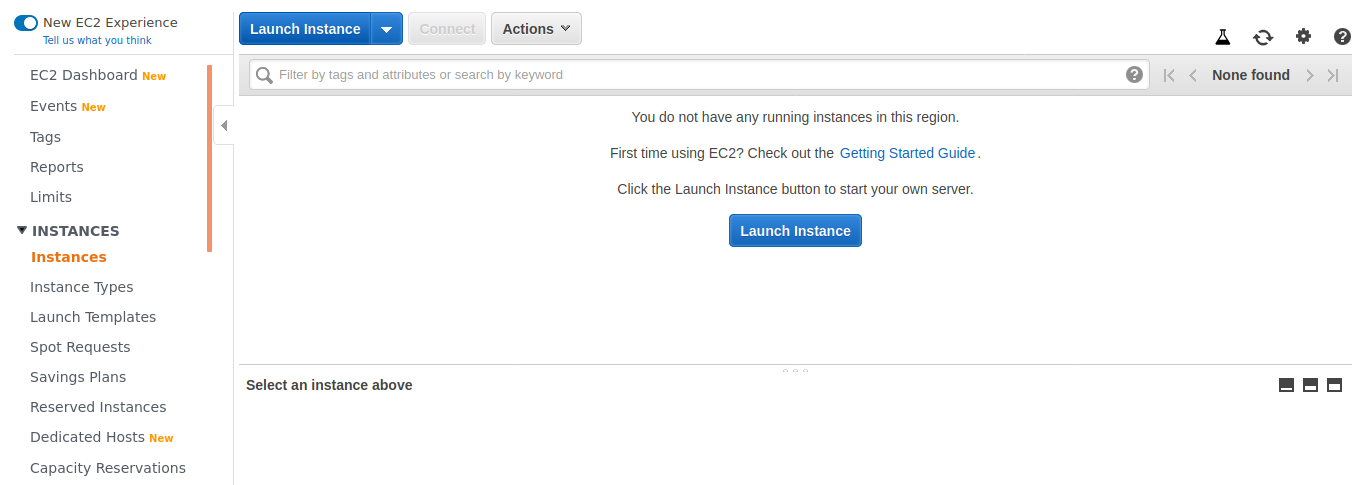This screenshot has width=1365, height=485.
Task: Open Reports in sidebar
Action: click(x=57, y=167)
